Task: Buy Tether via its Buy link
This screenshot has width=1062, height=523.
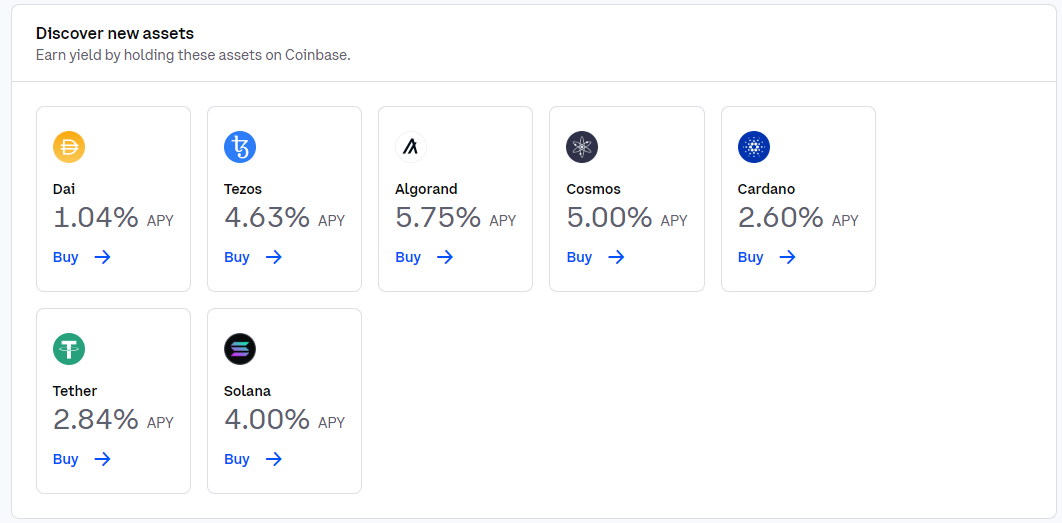Action: tap(66, 459)
